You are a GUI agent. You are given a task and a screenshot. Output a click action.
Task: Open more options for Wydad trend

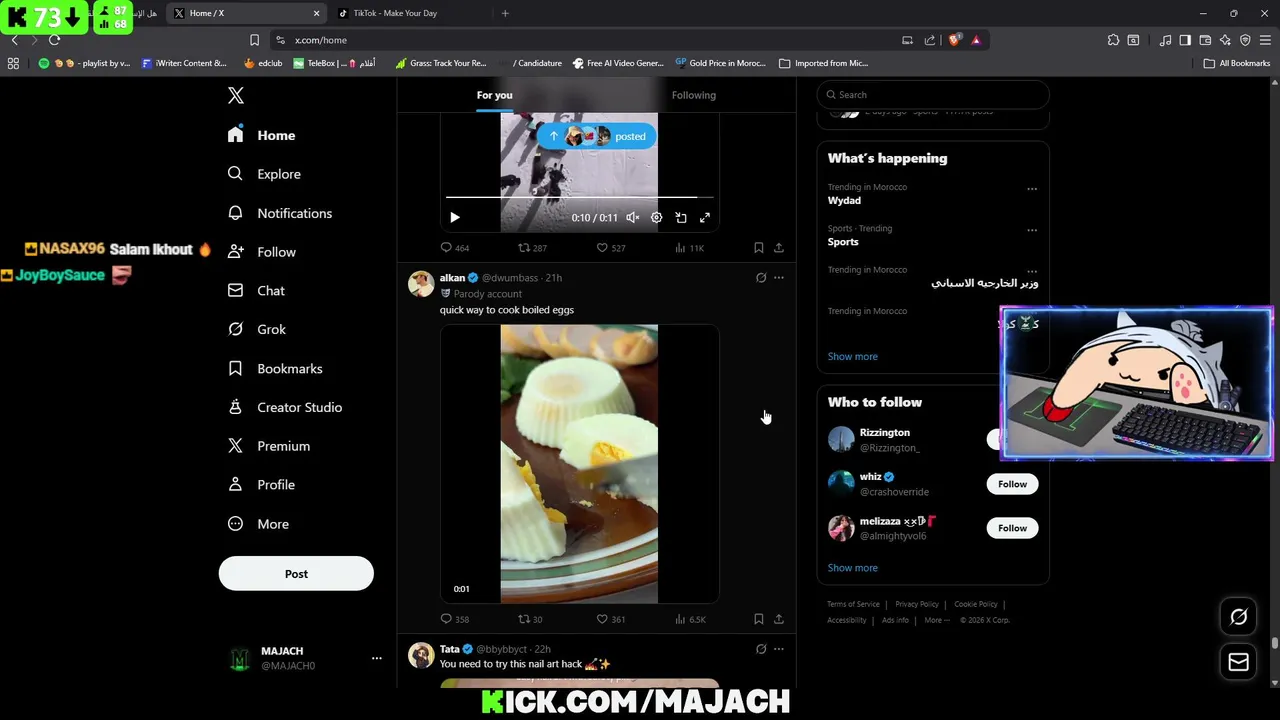coord(1032,189)
